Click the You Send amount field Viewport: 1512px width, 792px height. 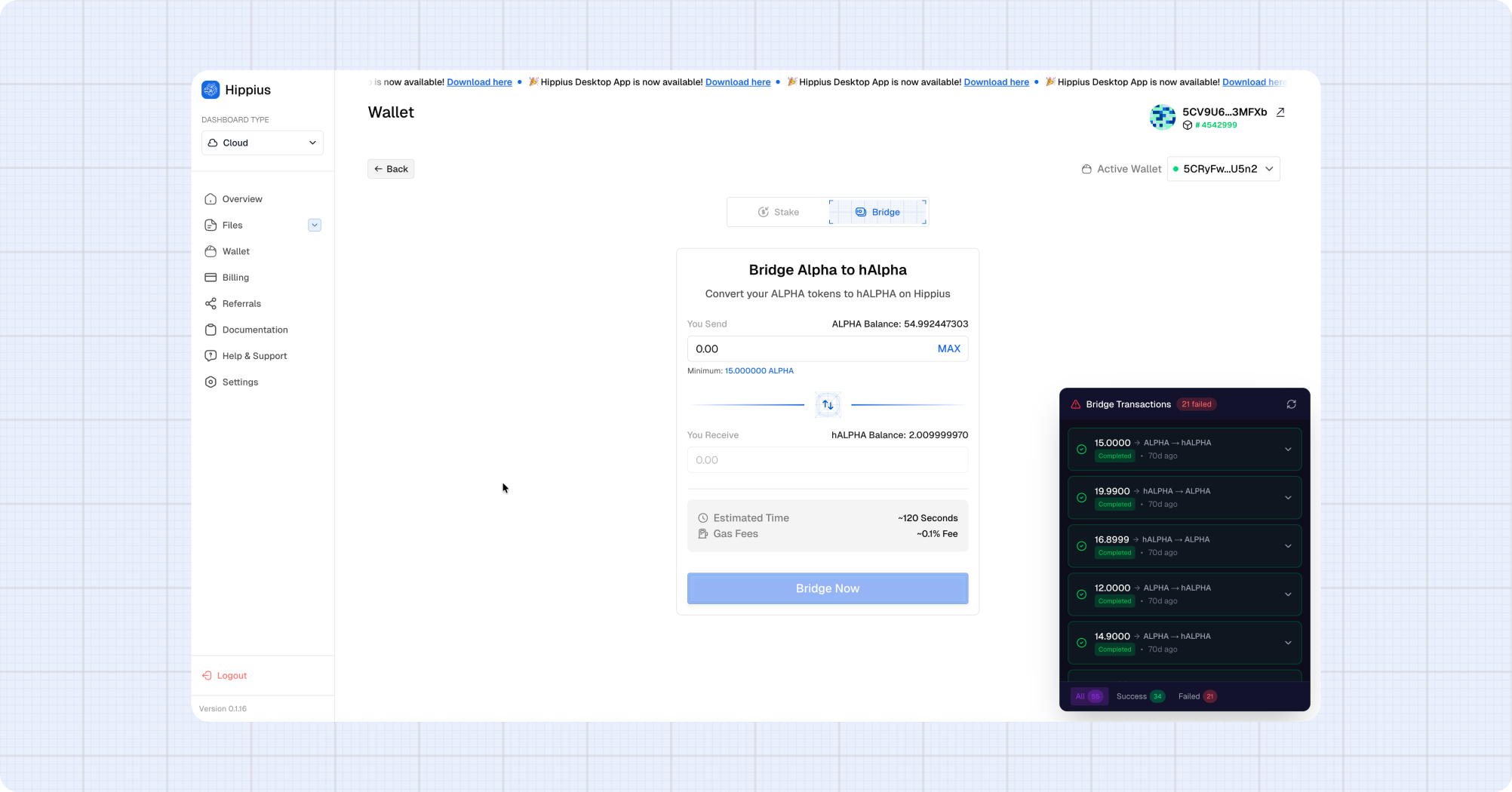click(828, 348)
